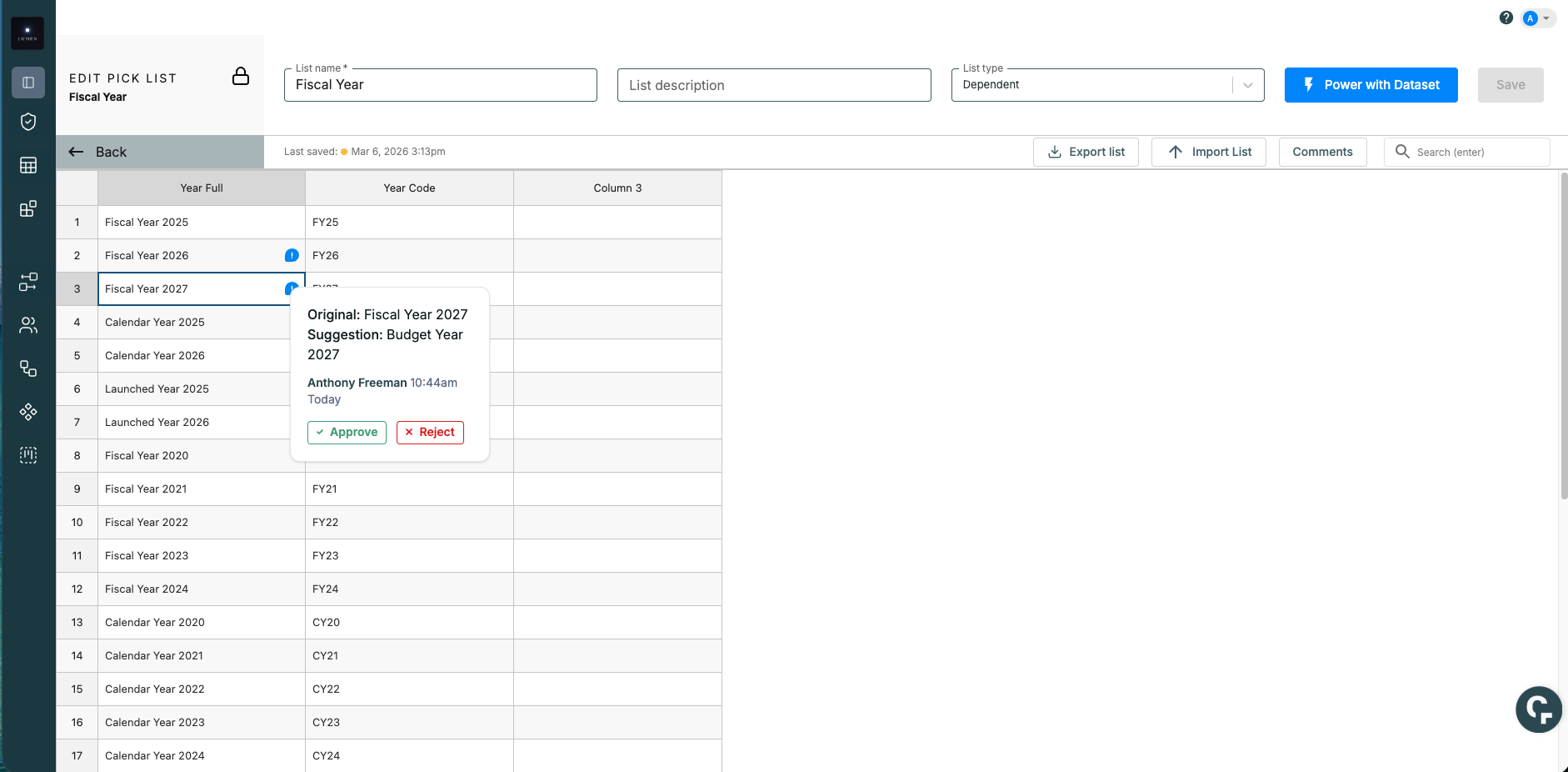Go Back to the previous page
The width and height of the screenshot is (1568, 772).
click(99, 152)
